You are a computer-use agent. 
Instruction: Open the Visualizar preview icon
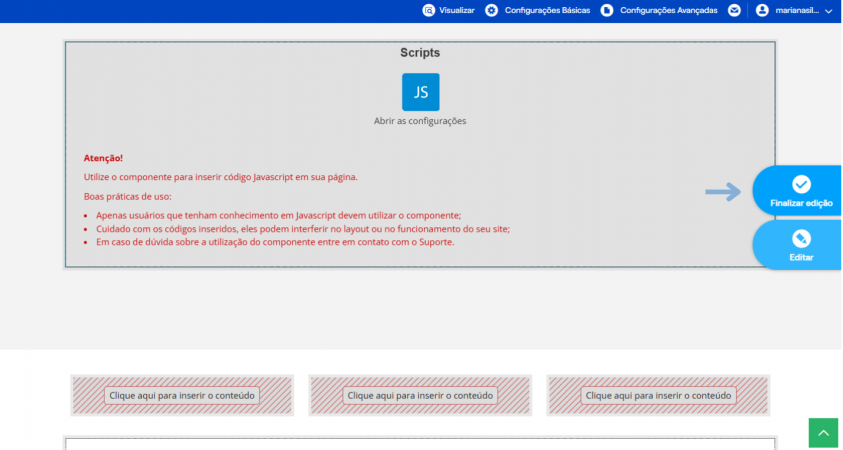point(428,11)
